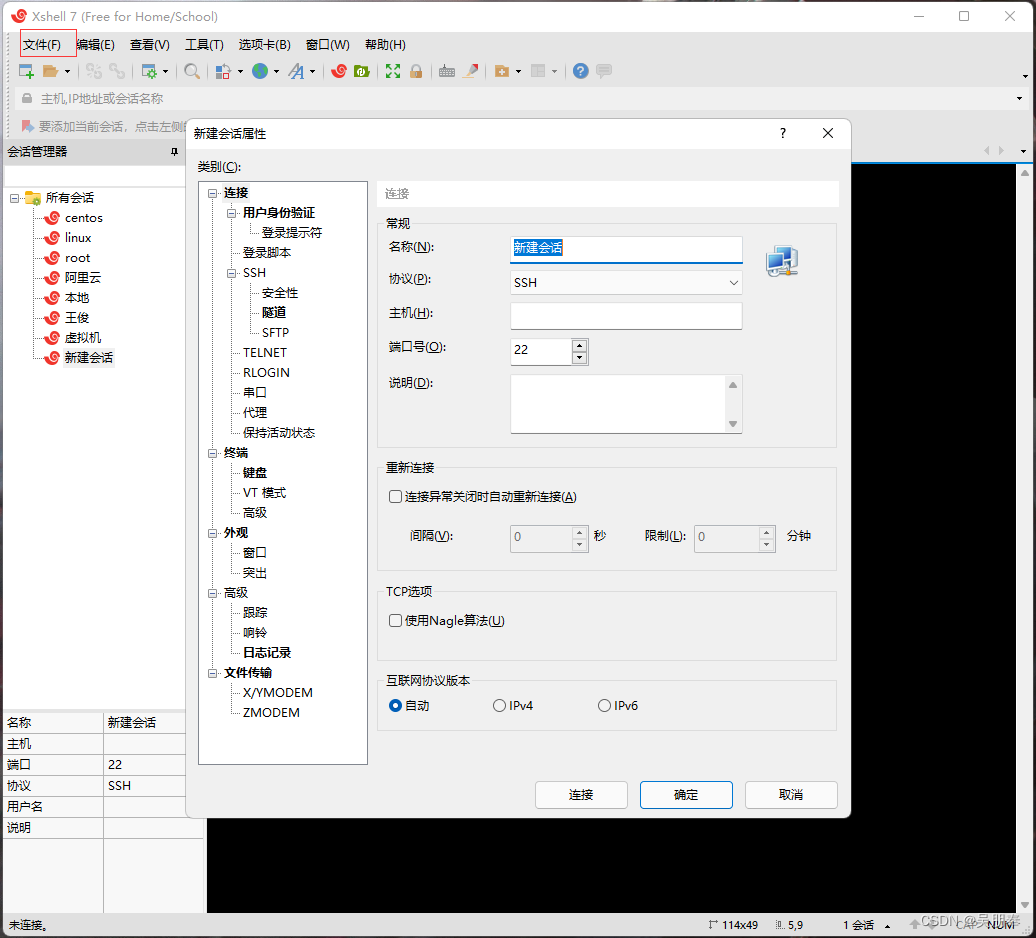Click the new folder plus toolbar icon
The width and height of the screenshot is (1036, 938).
coord(502,71)
